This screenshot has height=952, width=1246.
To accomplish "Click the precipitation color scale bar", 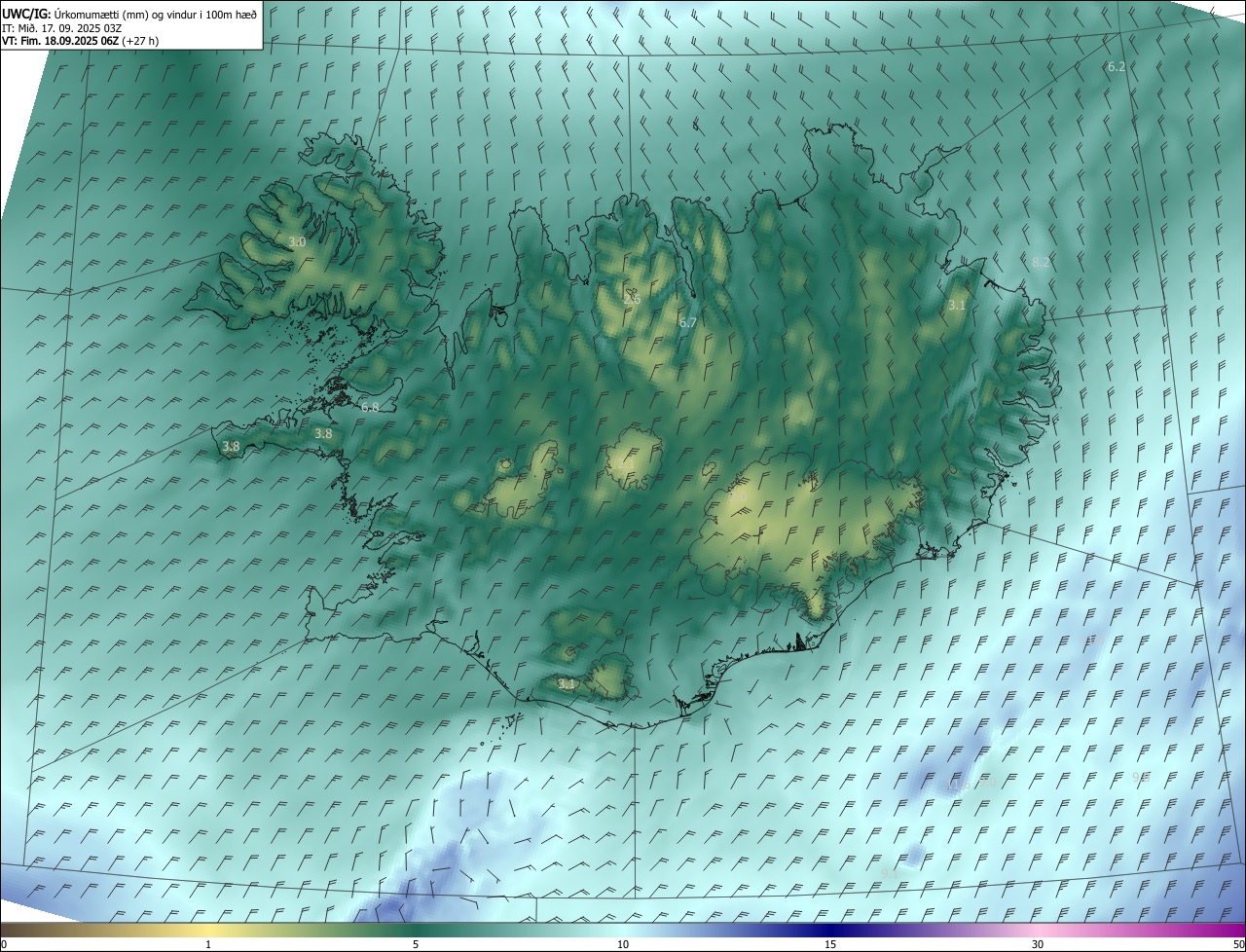I will pos(623,930).
